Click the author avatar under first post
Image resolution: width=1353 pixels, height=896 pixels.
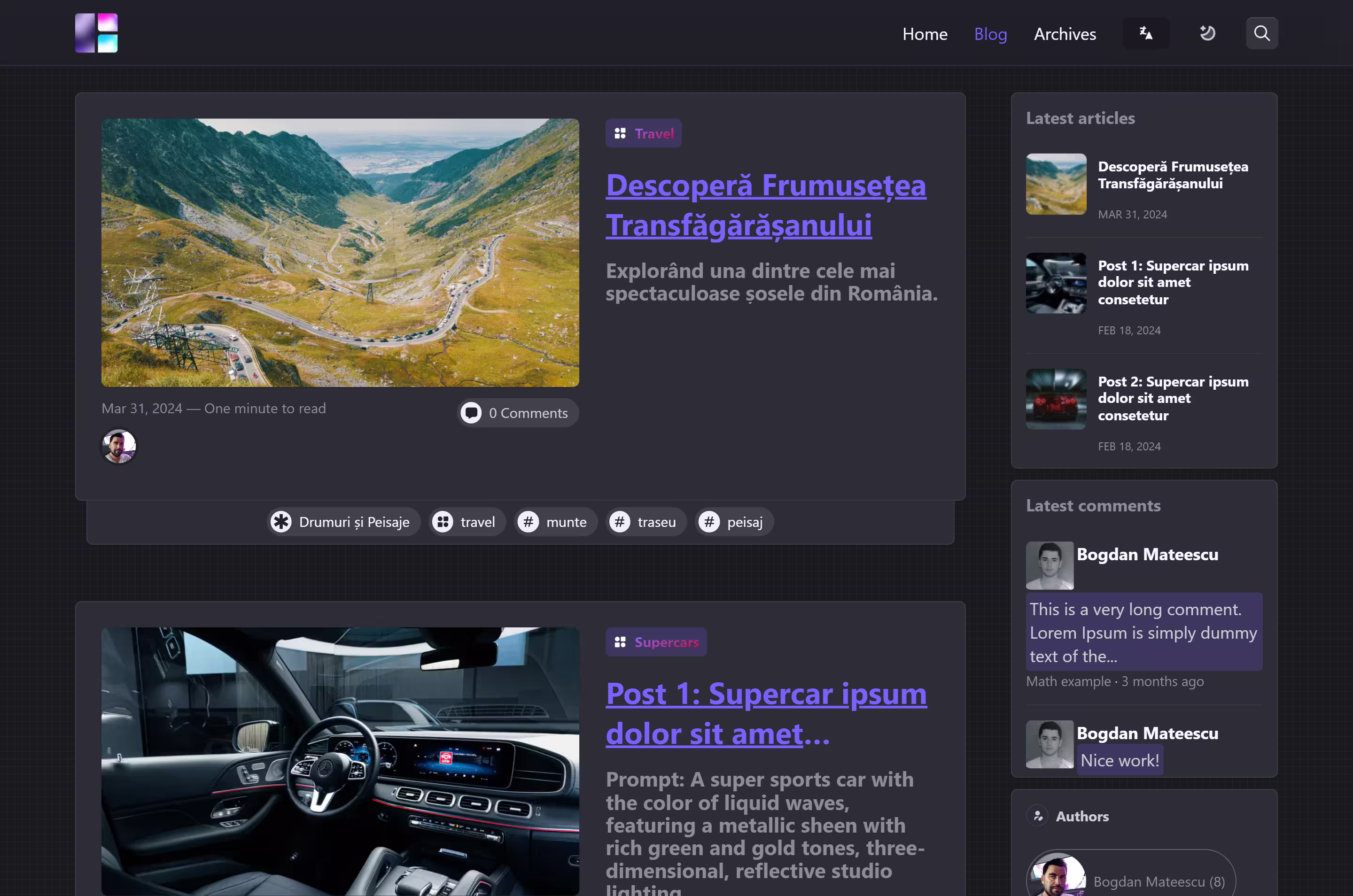(118, 446)
